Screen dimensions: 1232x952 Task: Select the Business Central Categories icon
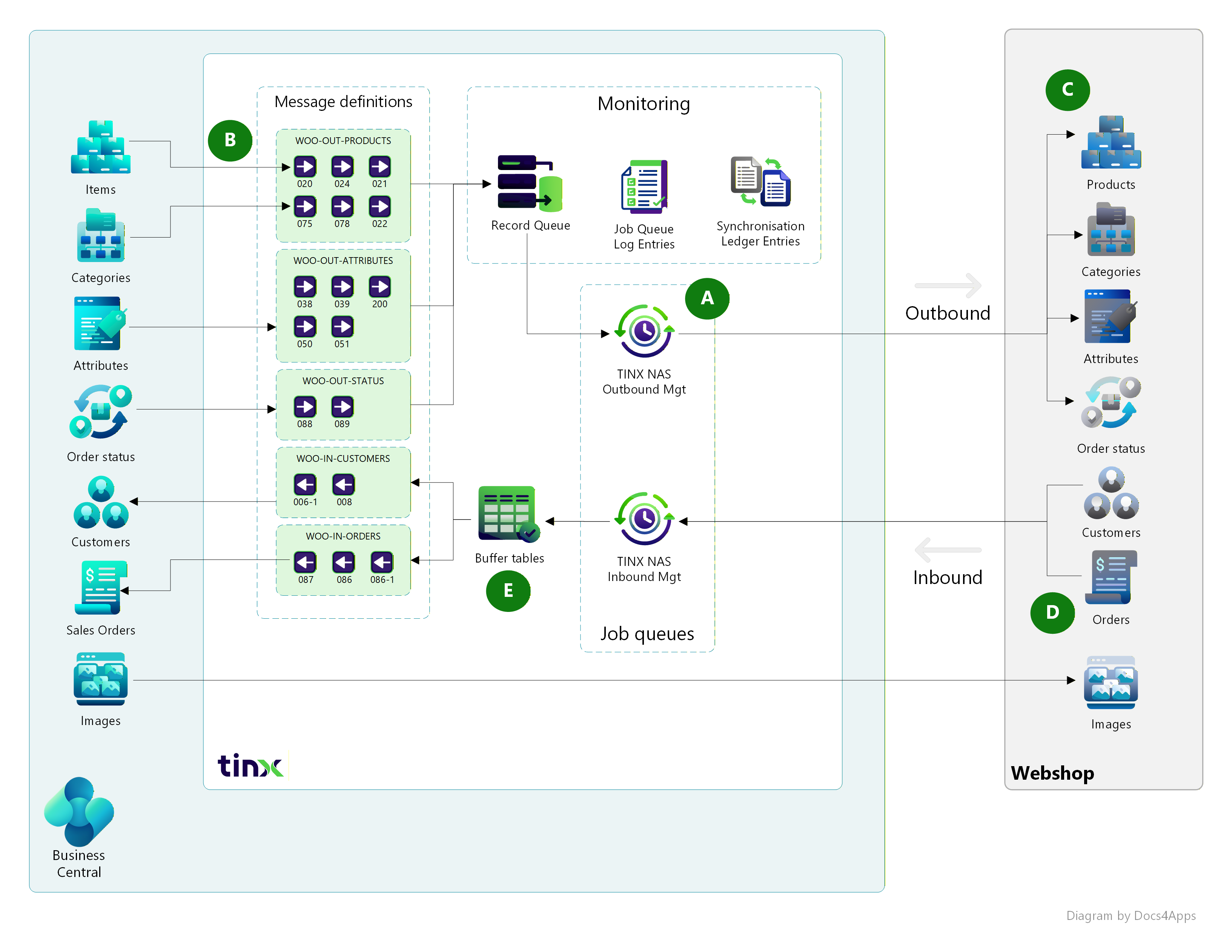point(100,235)
